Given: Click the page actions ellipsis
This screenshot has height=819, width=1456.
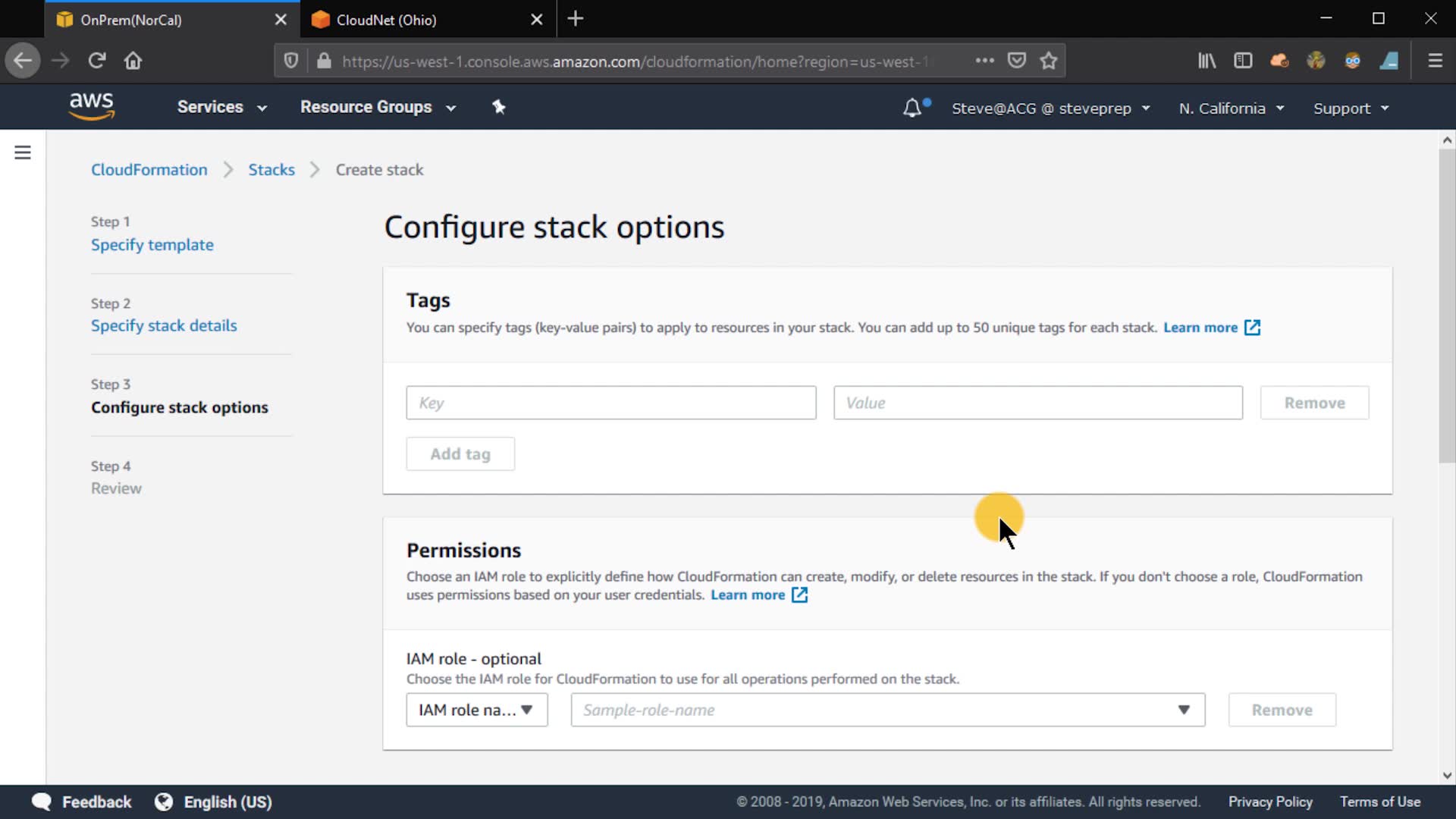Looking at the screenshot, I should 984,61.
